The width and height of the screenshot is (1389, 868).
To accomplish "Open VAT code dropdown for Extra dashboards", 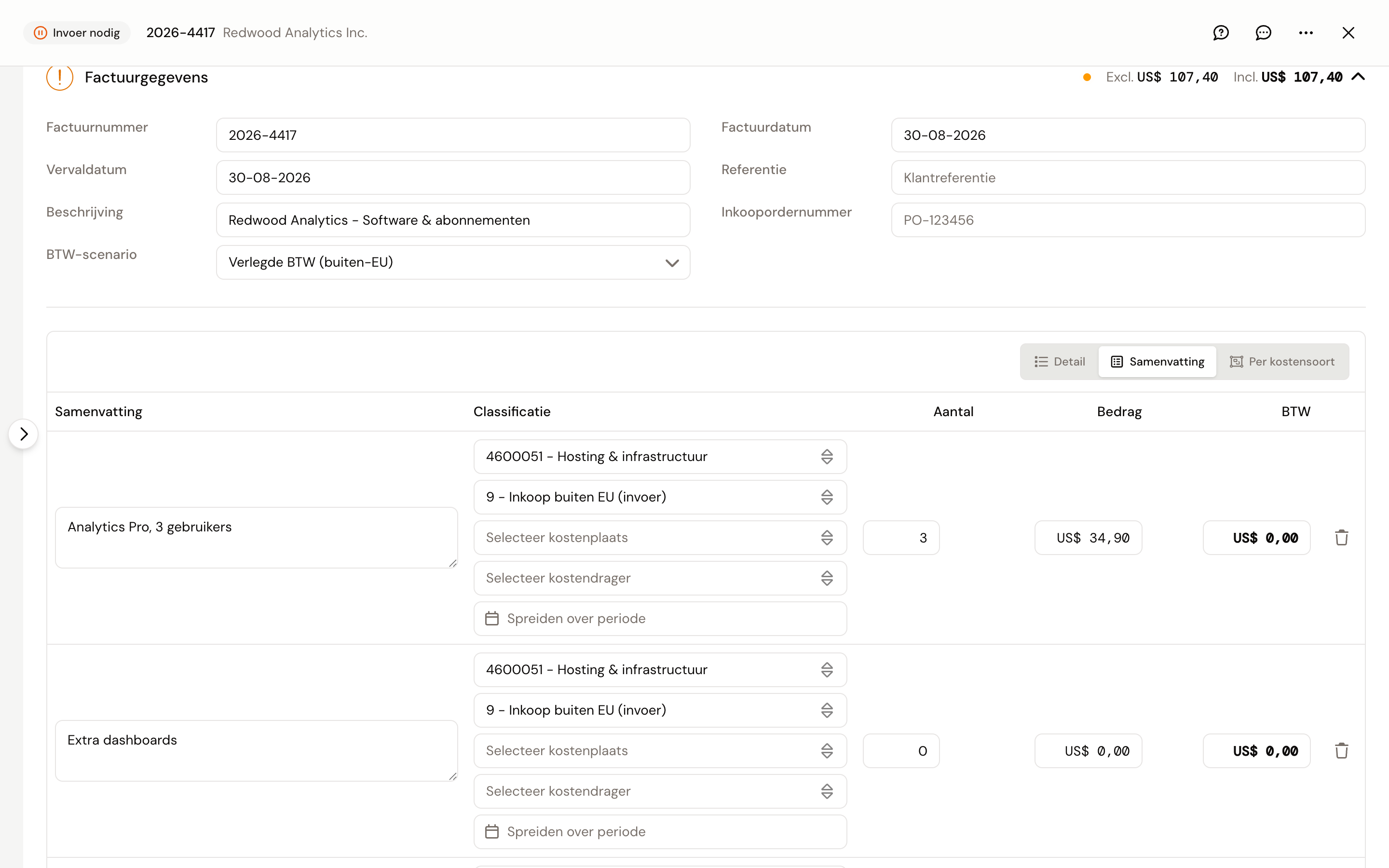I will [x=660, y=710].
